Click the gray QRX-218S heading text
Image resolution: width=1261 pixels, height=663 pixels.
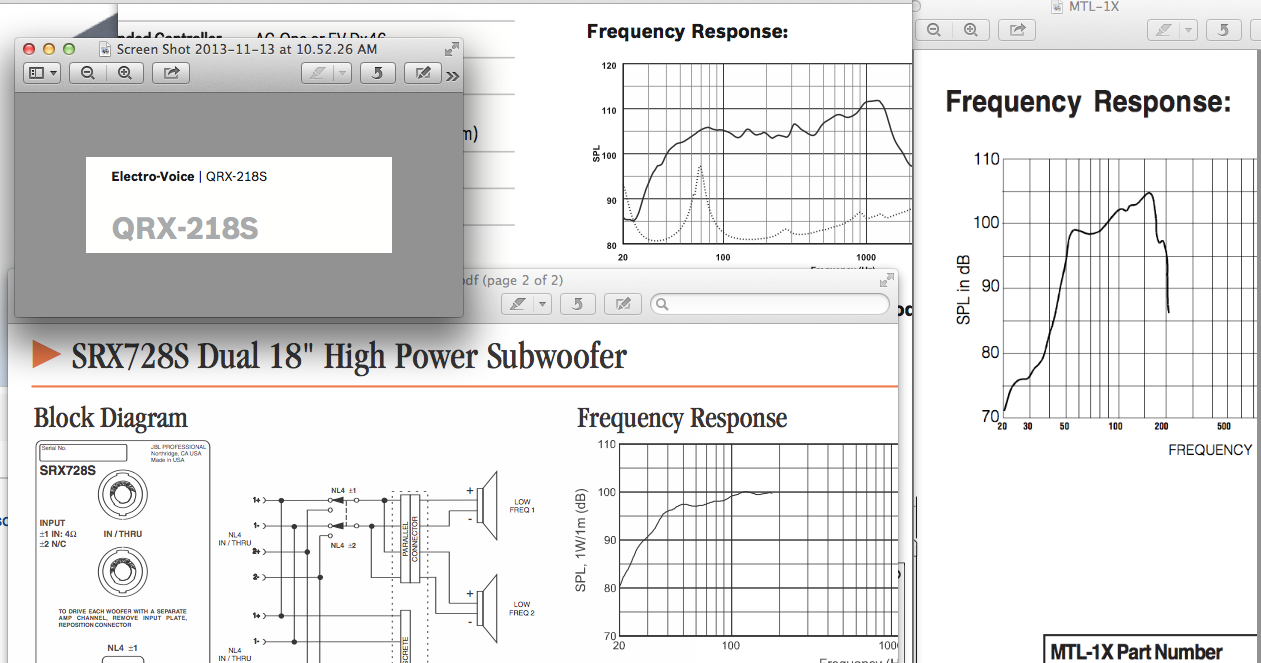[185, 229]
